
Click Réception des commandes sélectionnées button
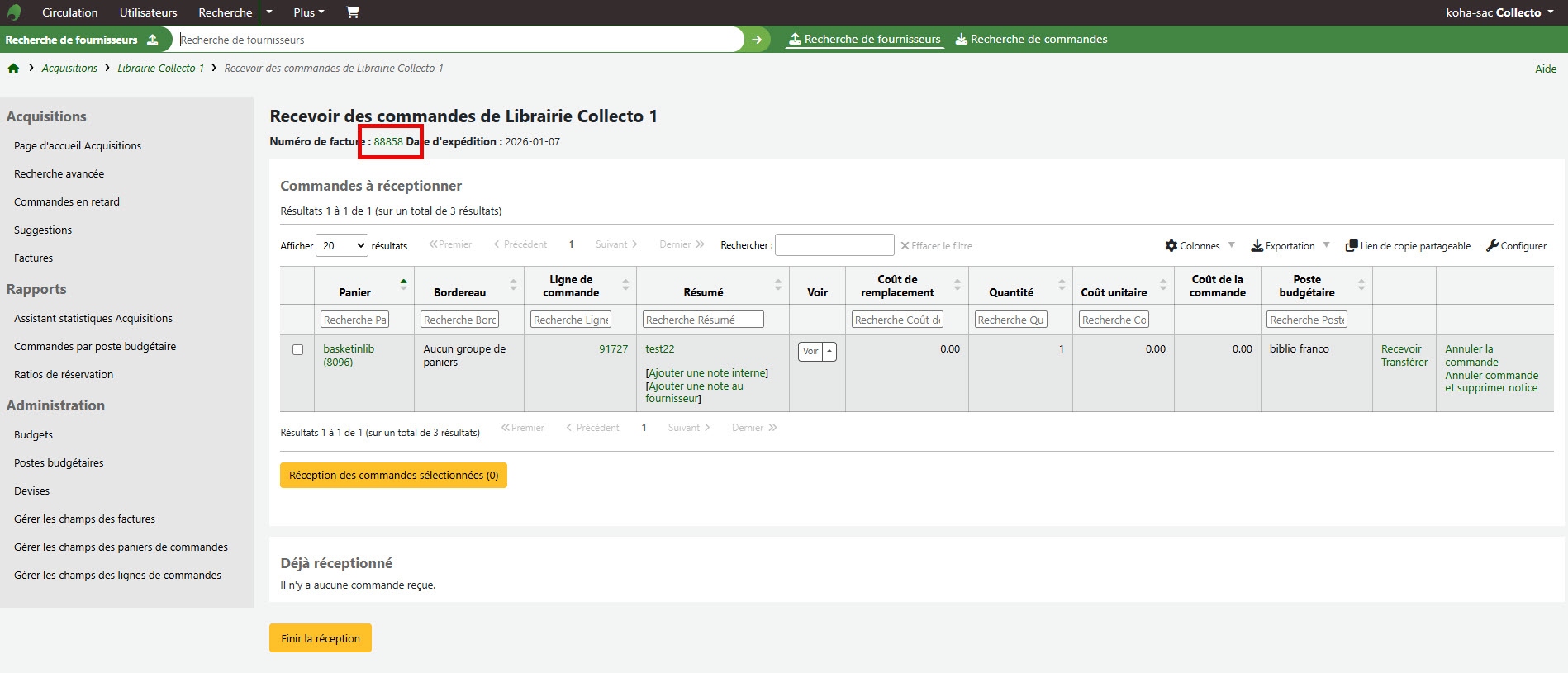[x=393, y=476]
